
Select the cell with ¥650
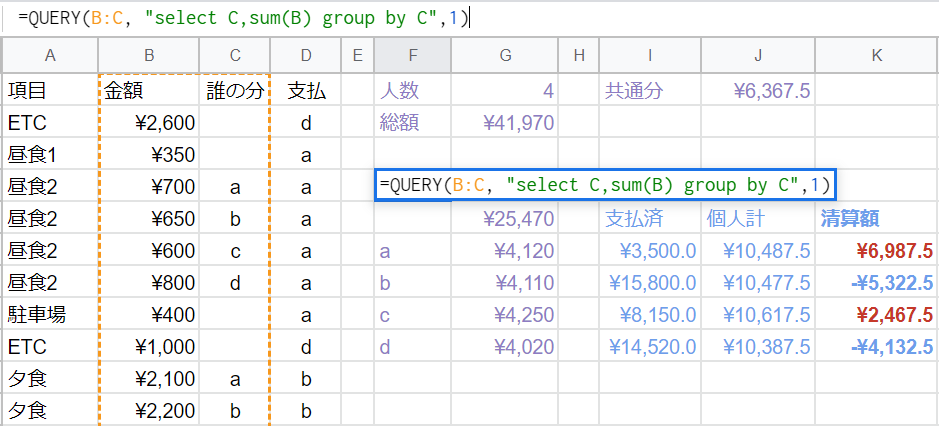[x=149, y=219]
